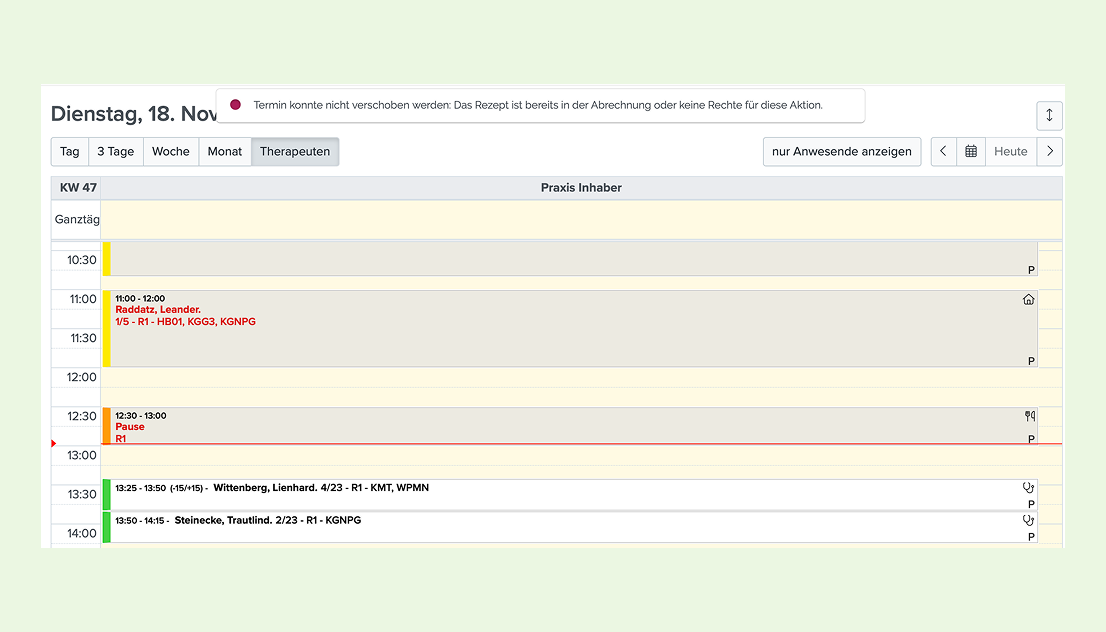This screenshot has width=1106, height=632.
Task: Go to previous day with left chevron
Action: pyautogui.click(x=944, y=152)
